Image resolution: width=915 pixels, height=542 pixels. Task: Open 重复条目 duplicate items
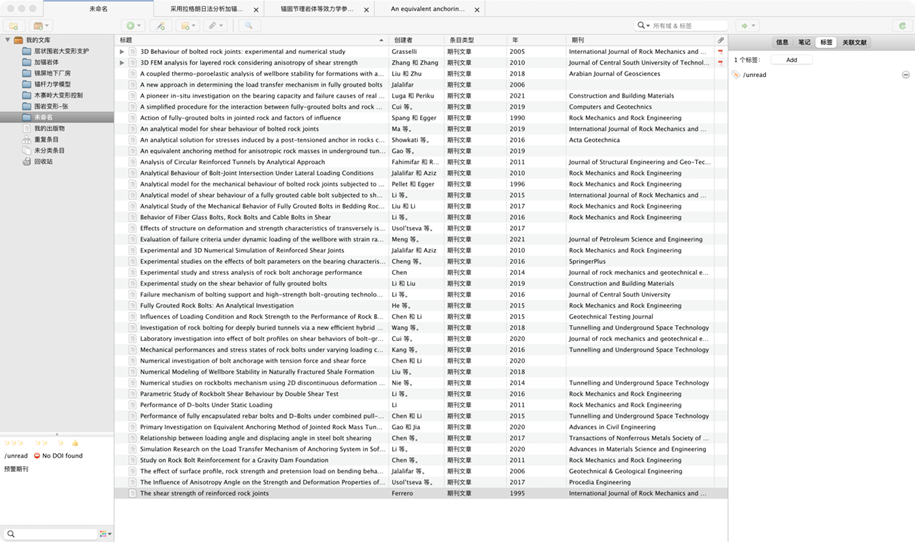46,139
